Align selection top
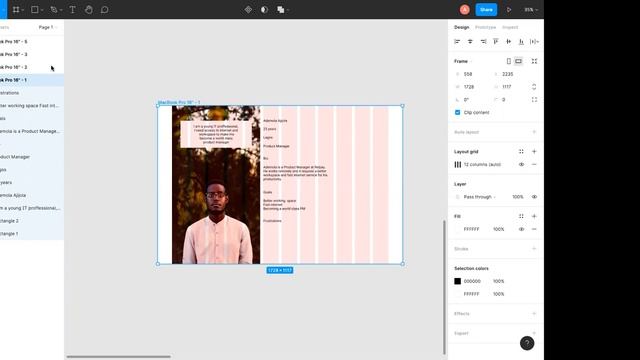The image size is (640, 360). click(x=496, y=41)
